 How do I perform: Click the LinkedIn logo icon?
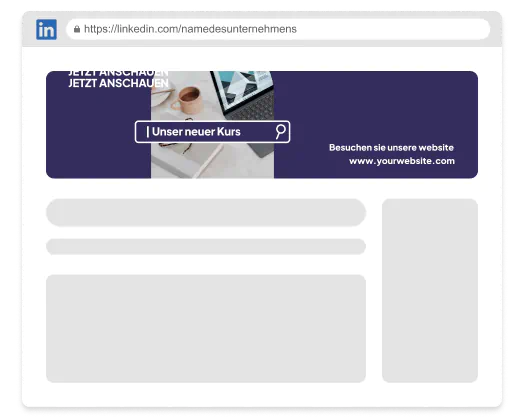[x=46, y=29]
